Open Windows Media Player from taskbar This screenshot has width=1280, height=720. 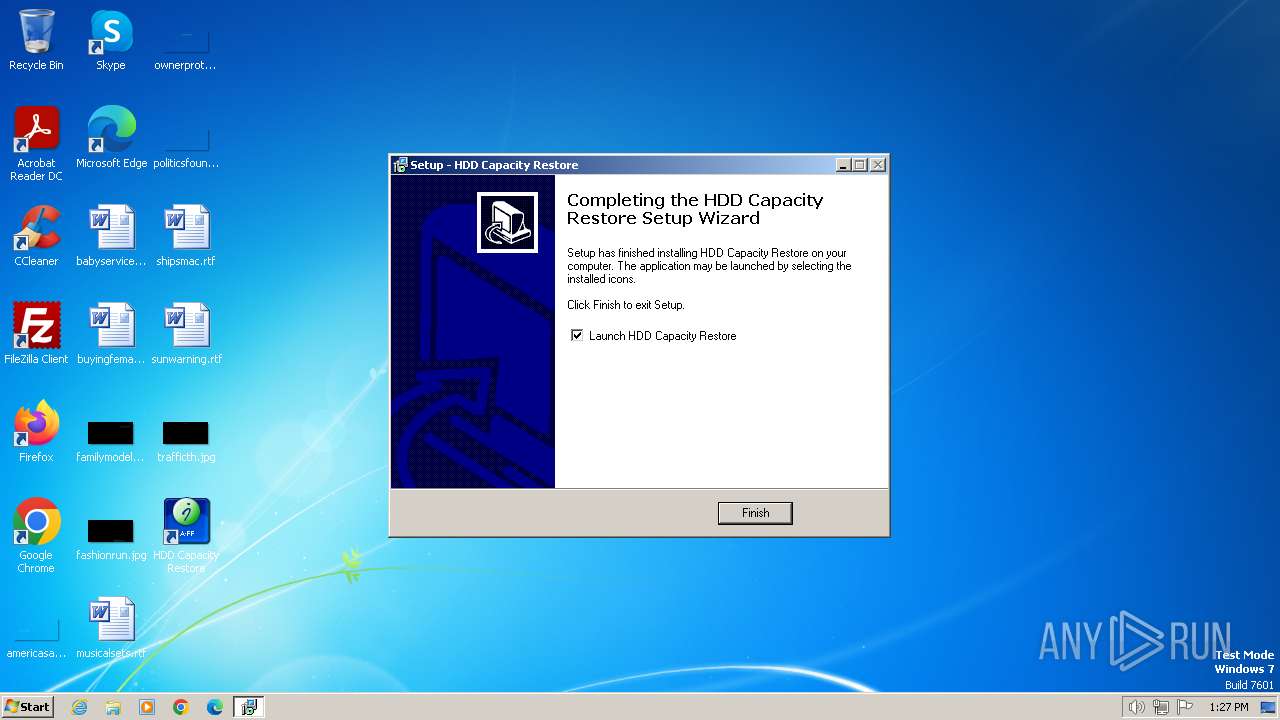click(x=147, y=707)
